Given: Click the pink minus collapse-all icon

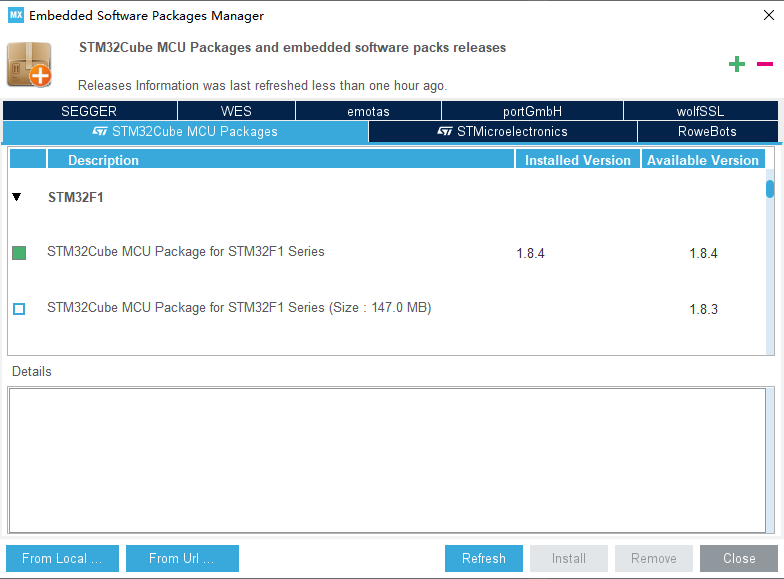Looking at the screenshot, I should pyautogui.click(x=765, y=64).
